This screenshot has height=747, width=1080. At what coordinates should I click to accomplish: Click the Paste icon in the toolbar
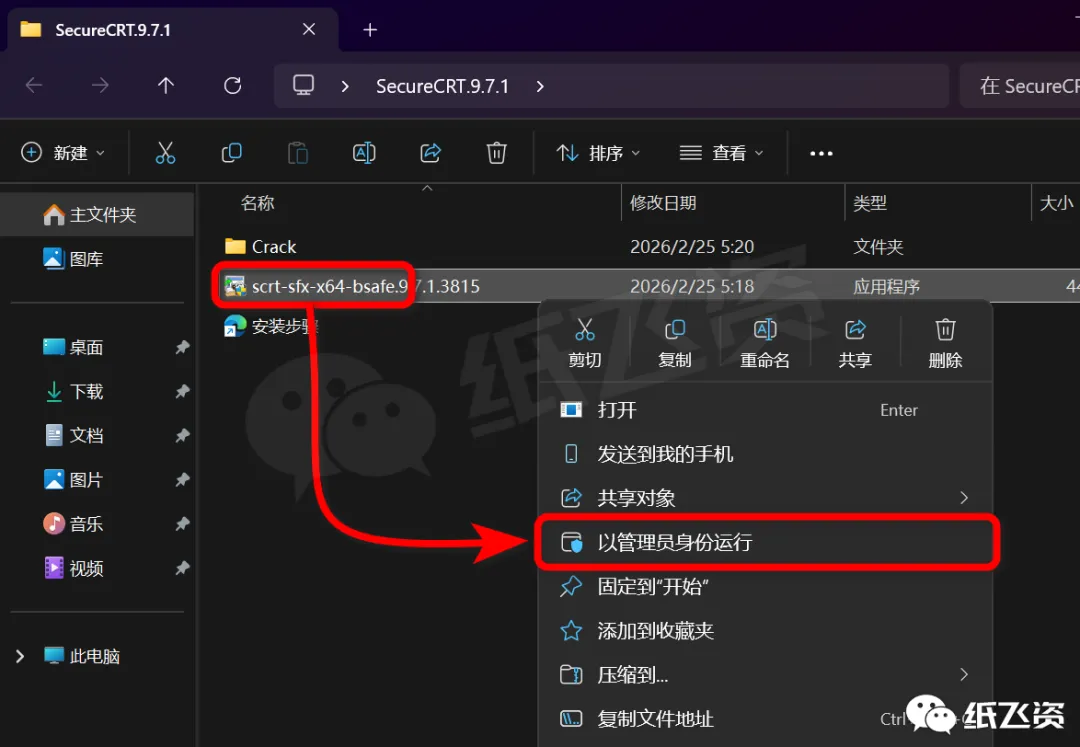pyautogui.click(x=298, y=153)
